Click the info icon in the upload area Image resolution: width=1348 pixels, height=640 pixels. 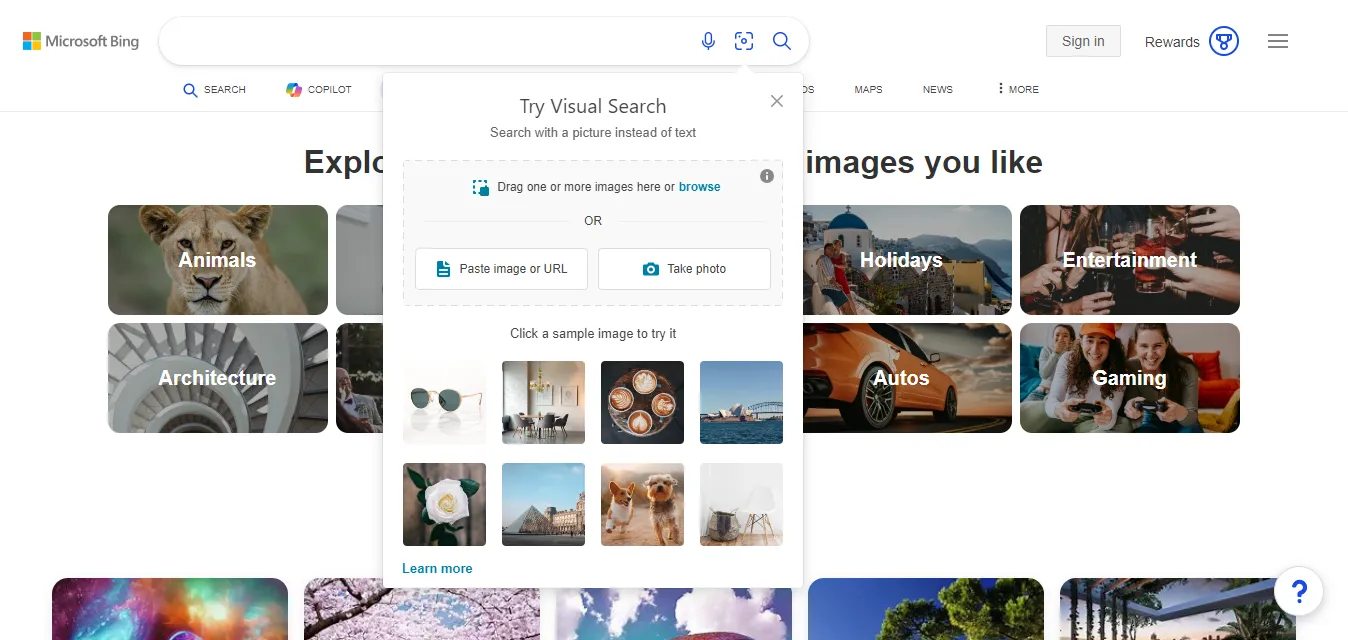(767, 175)
